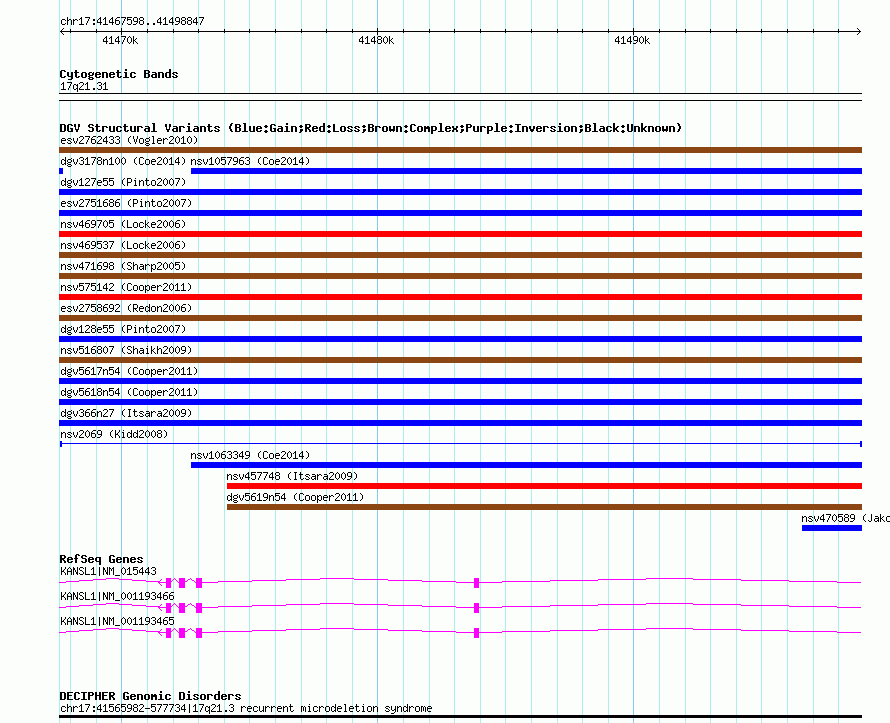Click the short nsv470589 blue bar

(x=831, y=528)
